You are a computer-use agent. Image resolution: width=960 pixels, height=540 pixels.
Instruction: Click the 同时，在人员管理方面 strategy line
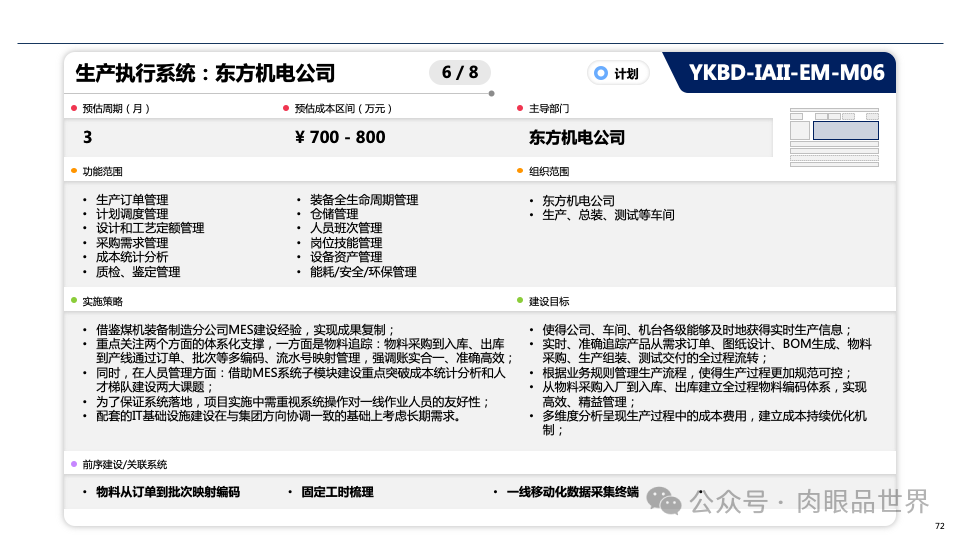point(301,380)
